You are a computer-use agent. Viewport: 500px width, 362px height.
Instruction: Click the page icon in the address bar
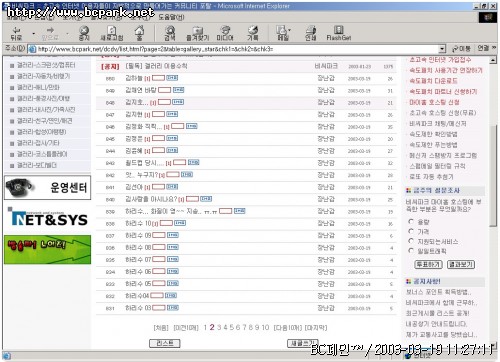click(x=32, y=49)
